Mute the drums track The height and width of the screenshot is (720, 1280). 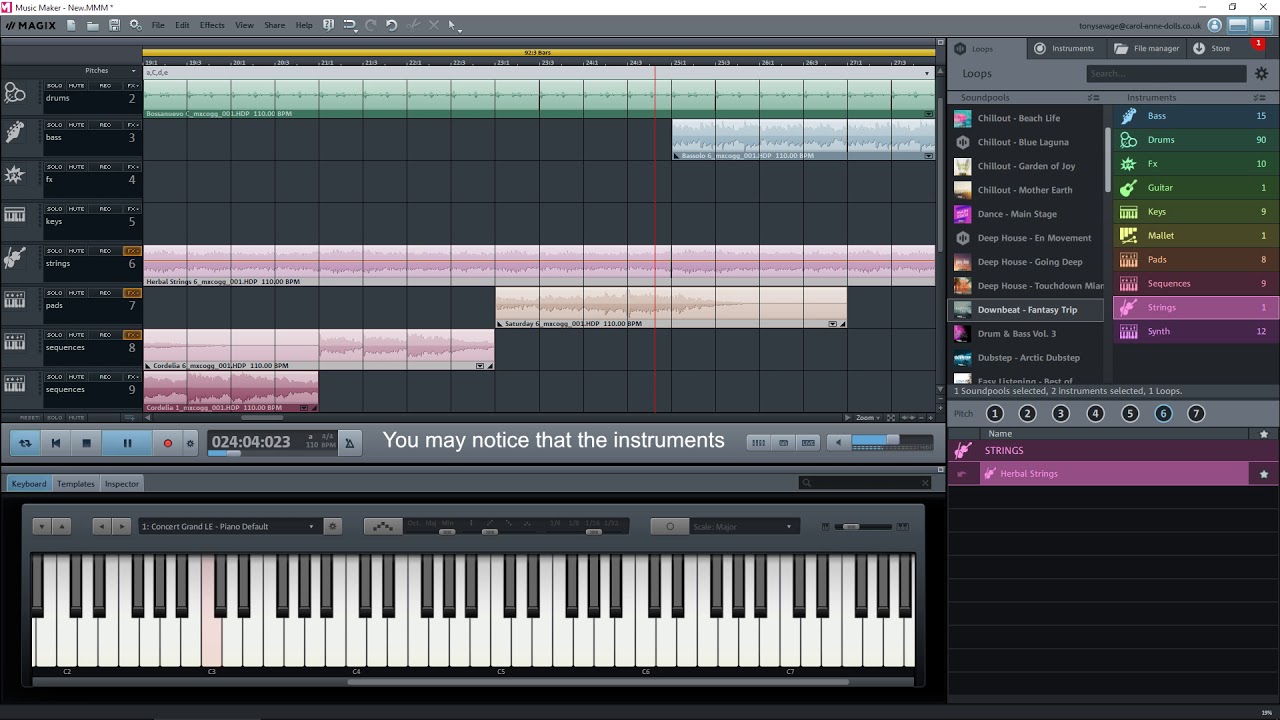[77, 85]
